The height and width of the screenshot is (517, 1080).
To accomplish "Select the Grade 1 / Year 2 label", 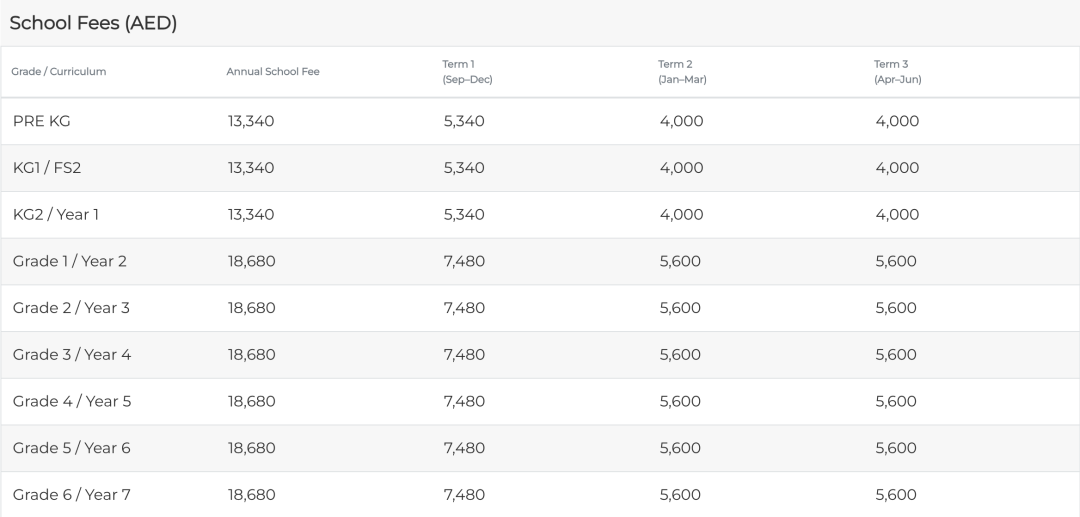I will pos(70,262).
